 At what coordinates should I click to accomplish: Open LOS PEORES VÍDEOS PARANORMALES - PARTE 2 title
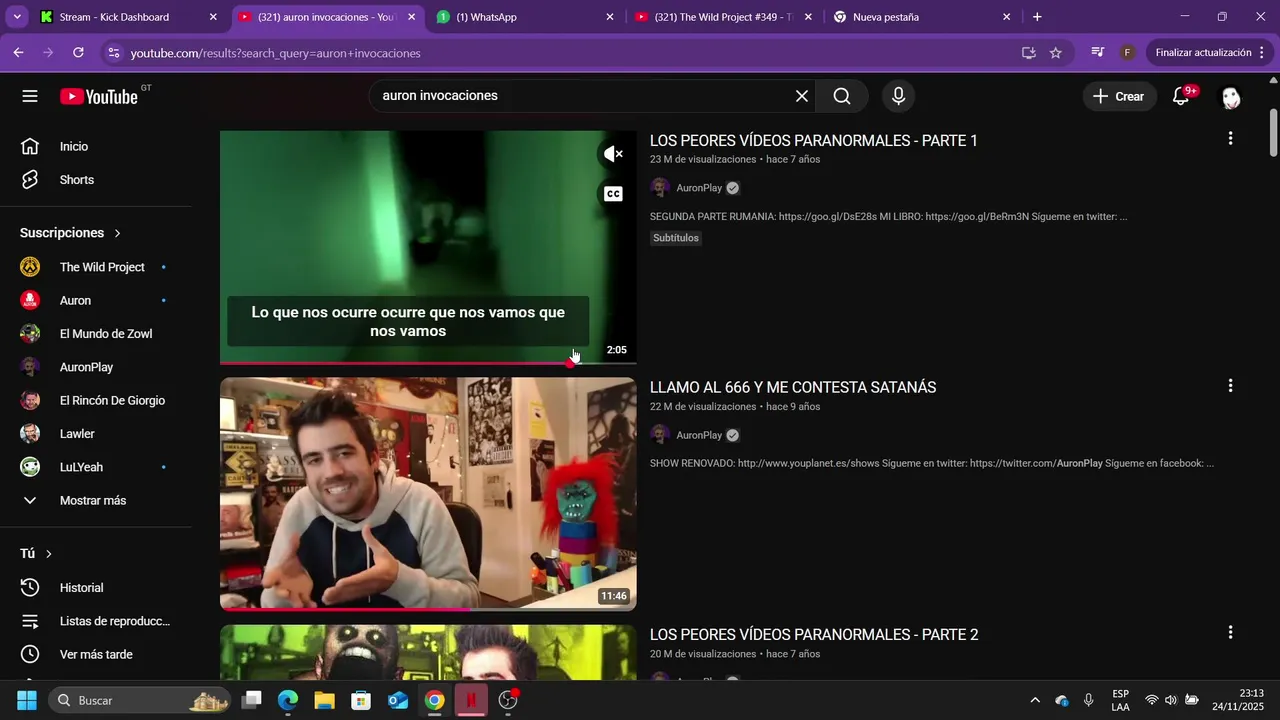814,635
